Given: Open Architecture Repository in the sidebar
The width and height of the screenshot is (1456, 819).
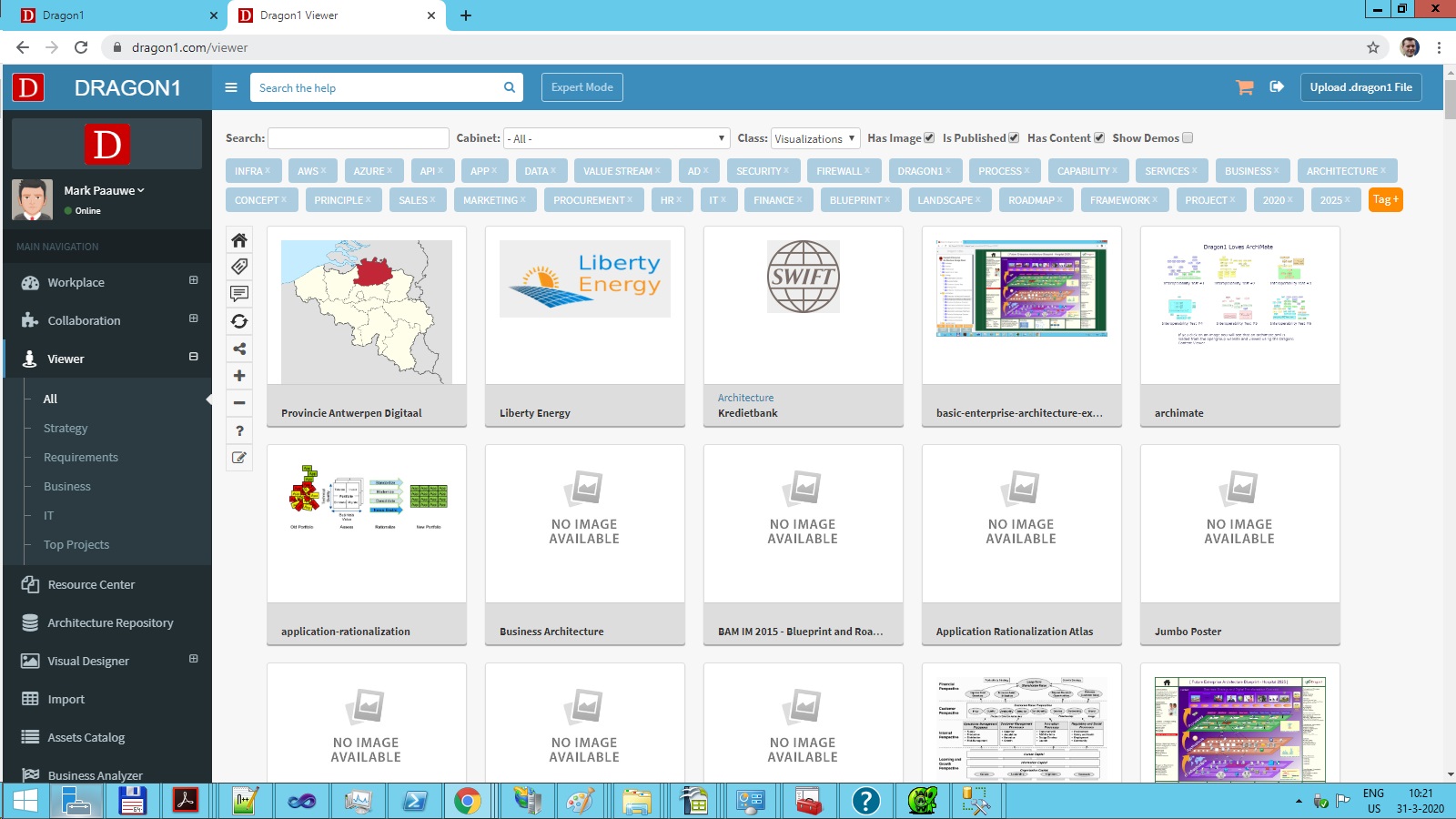Looking at the screenshot, I should coord(110,622).
